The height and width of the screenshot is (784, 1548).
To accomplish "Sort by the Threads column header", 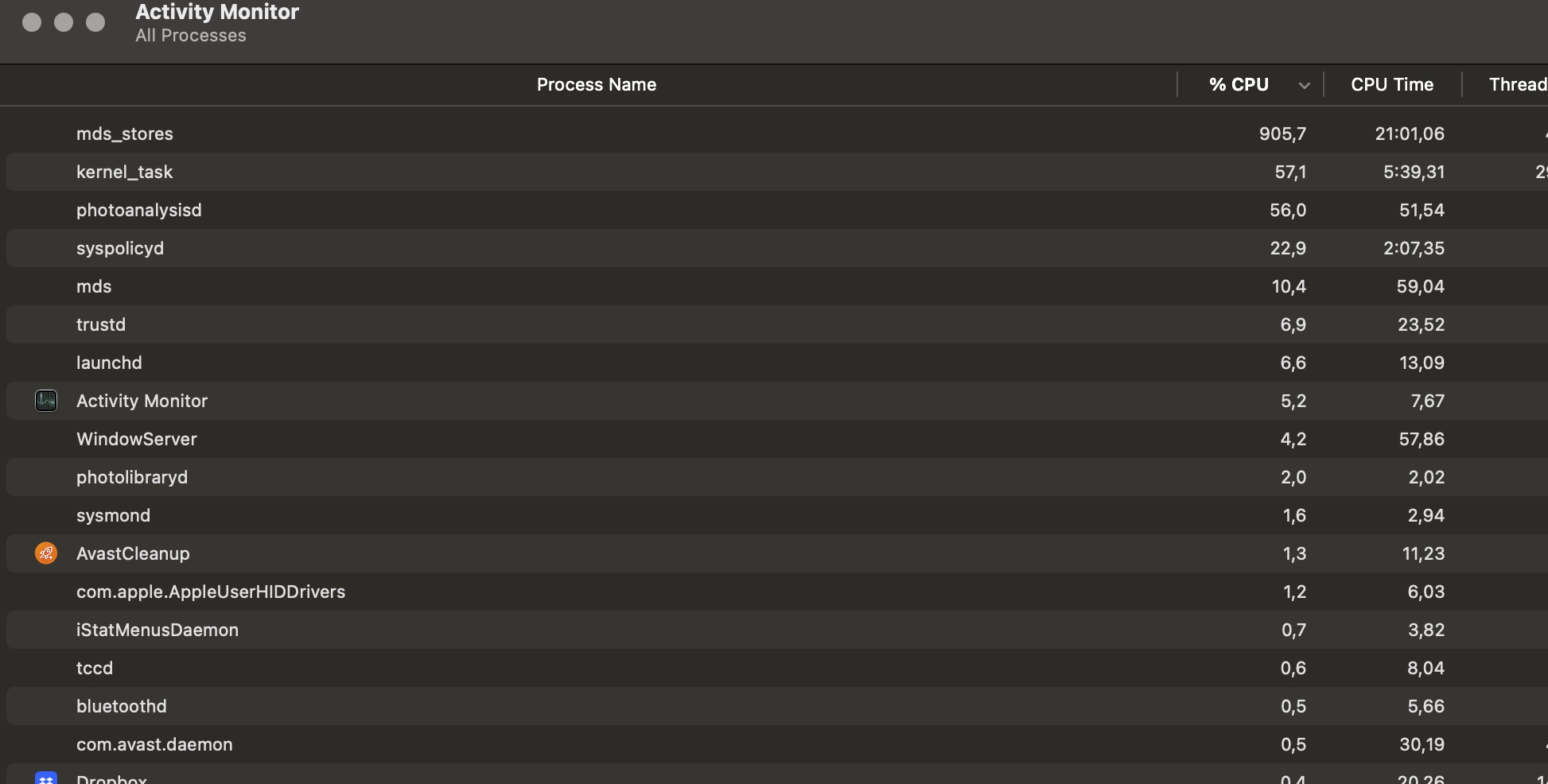I will pyautogui.click(x=1516, y=85).
